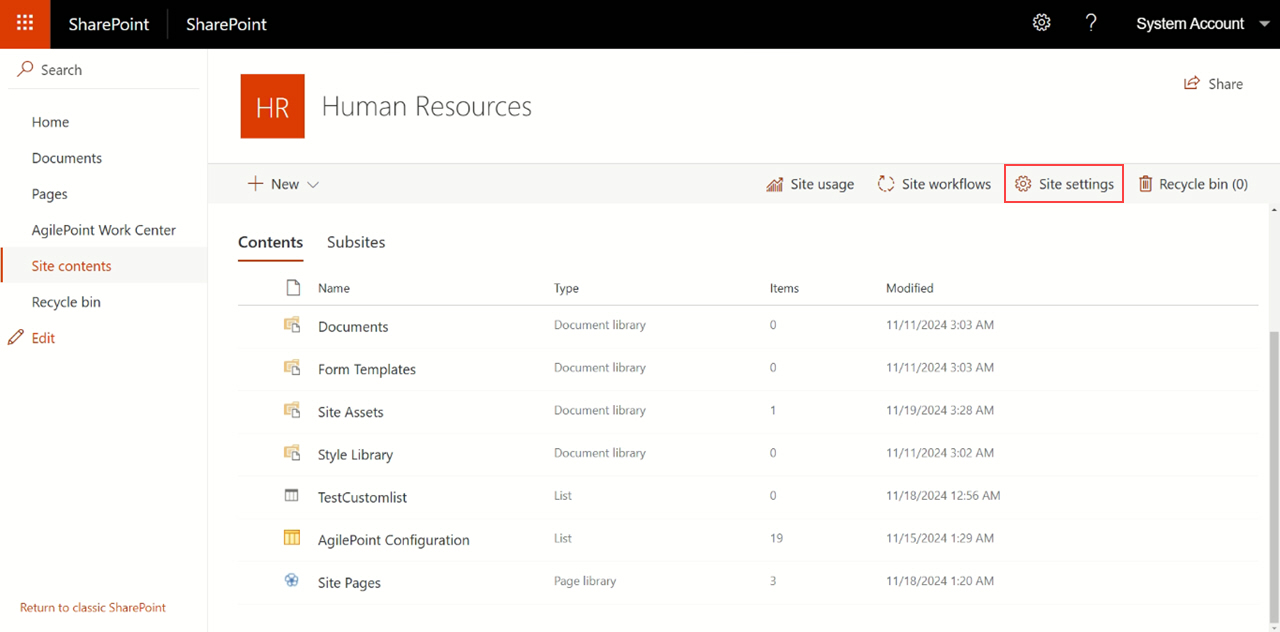Screen dimensions: 1280x632
Task: Open the Site Assets name link
Action: point(351,412)
